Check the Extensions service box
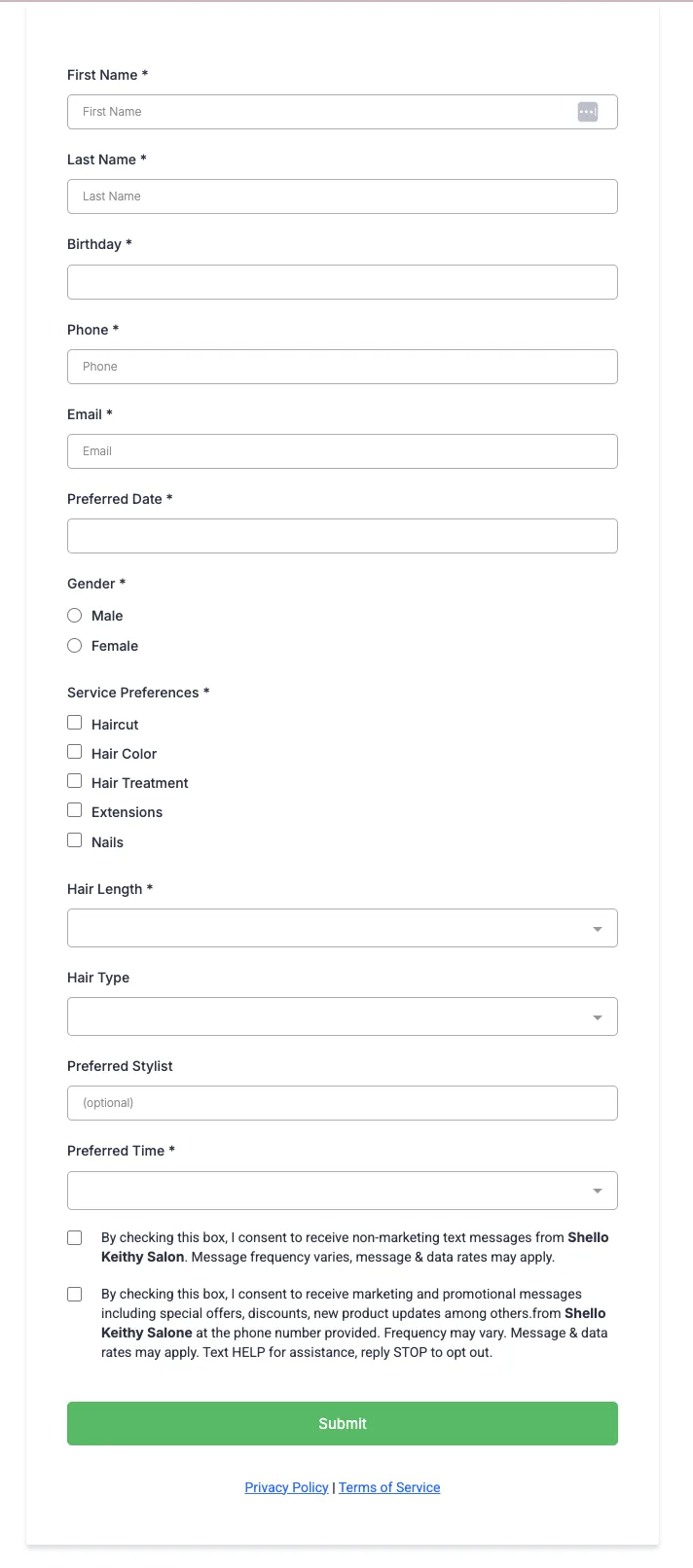The image size is (693, 1568). click(75, 810)
